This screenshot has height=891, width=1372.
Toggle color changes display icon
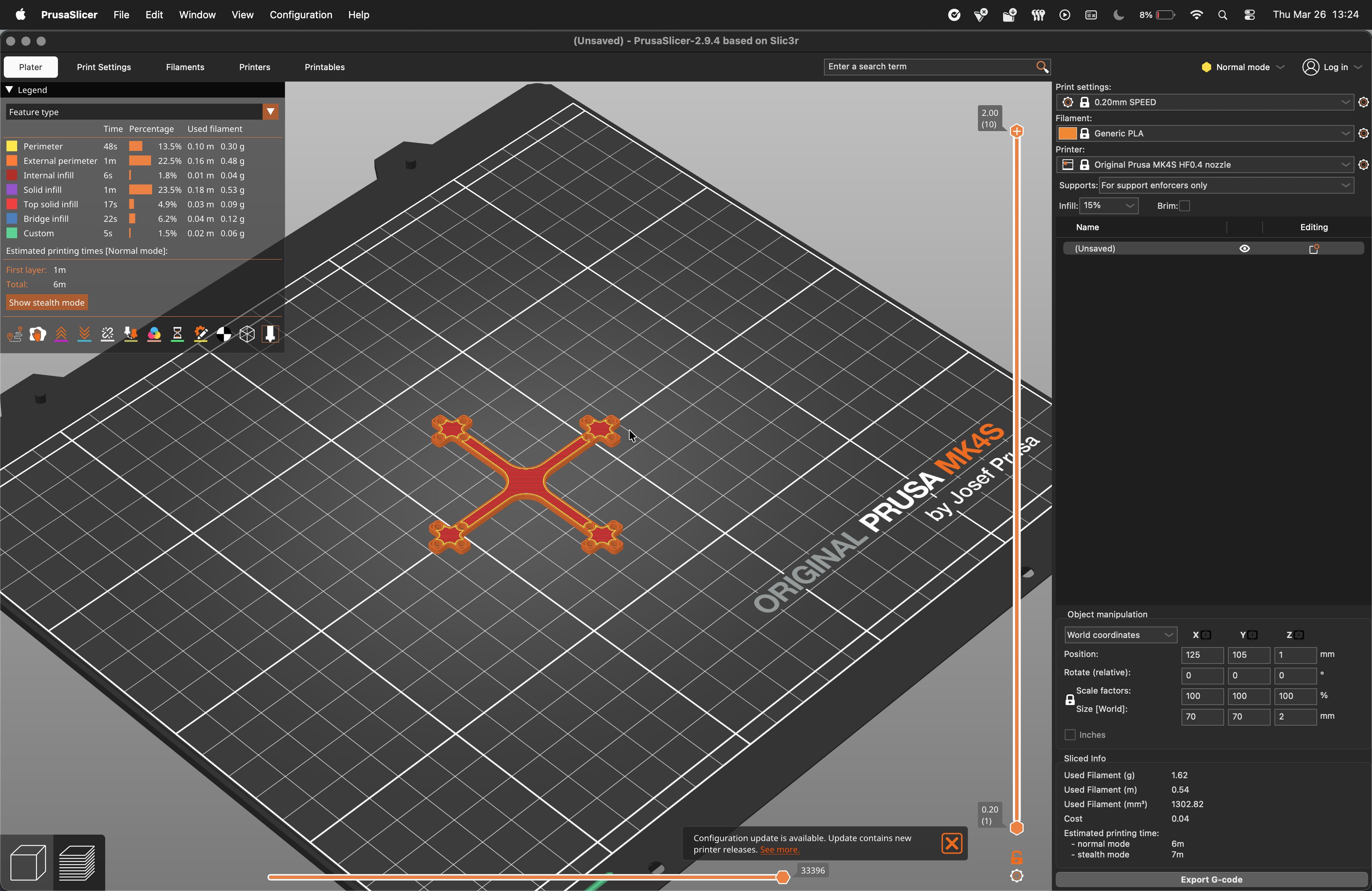(x=154, y=334)
